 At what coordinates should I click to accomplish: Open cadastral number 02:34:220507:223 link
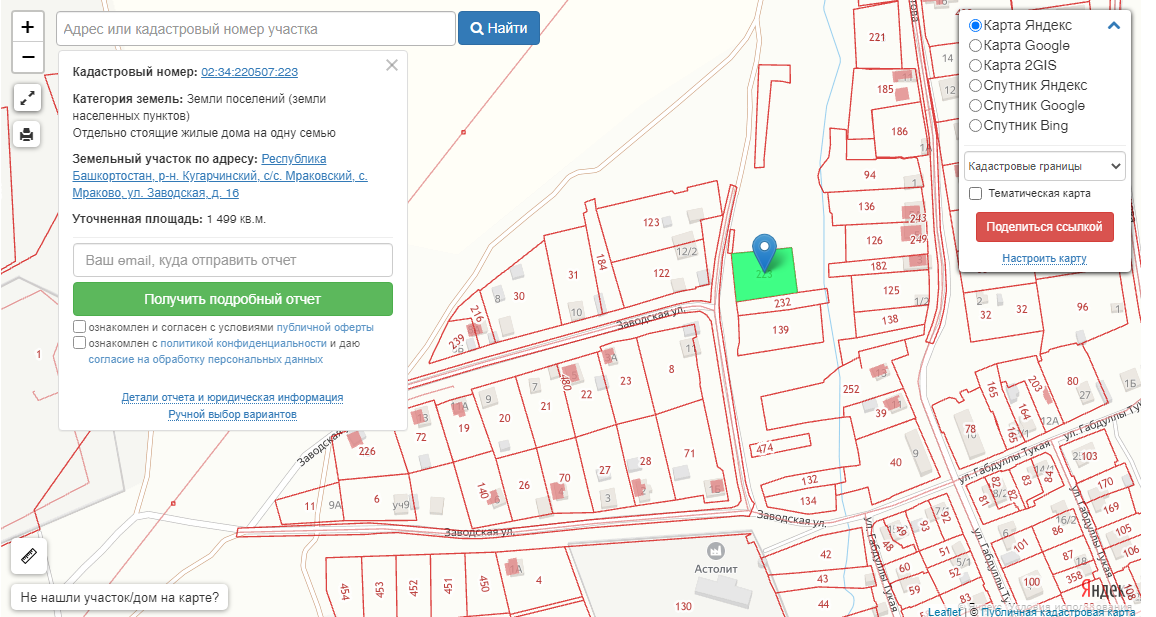[x=249, y=72]
